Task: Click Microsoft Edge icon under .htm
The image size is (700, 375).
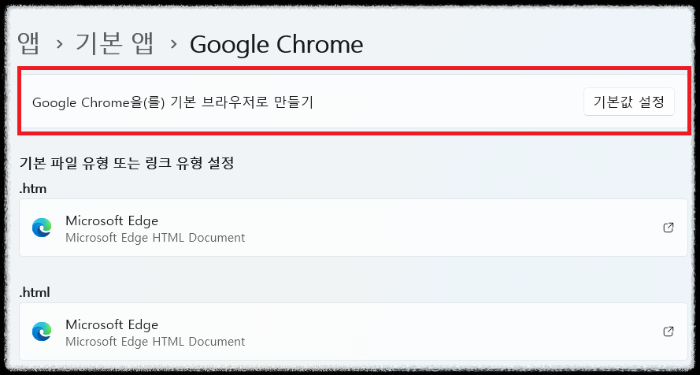Action: 42,228
